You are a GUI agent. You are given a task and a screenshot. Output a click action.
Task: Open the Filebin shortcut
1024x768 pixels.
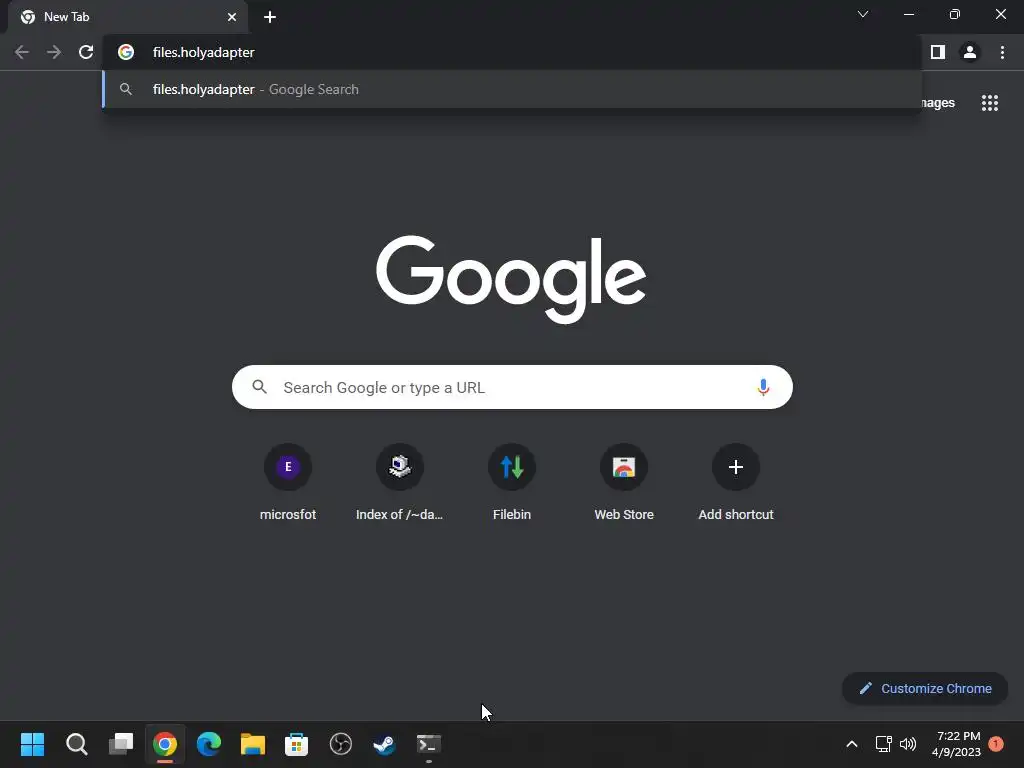pos(511,483)
